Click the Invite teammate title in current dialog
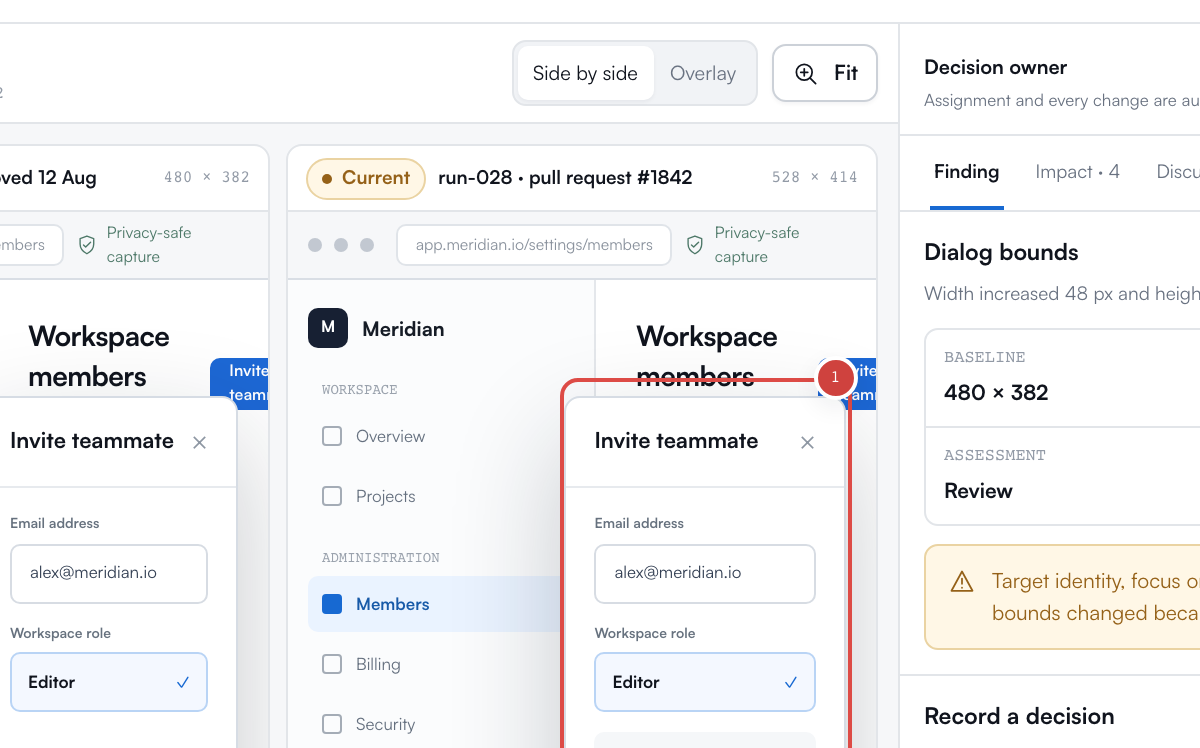The image size is (1200, 748). point(676,441)
